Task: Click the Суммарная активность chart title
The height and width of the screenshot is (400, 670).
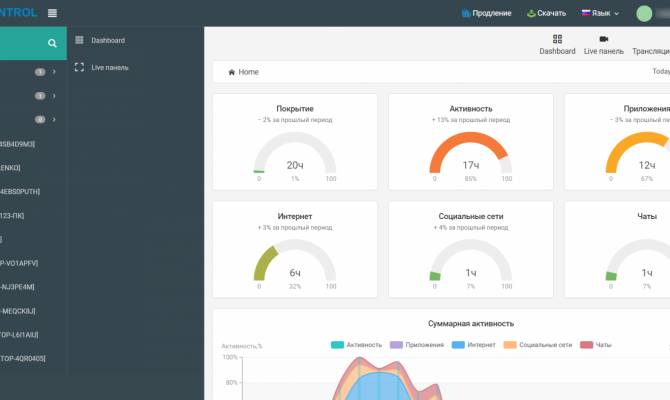Action: [471, 324]
